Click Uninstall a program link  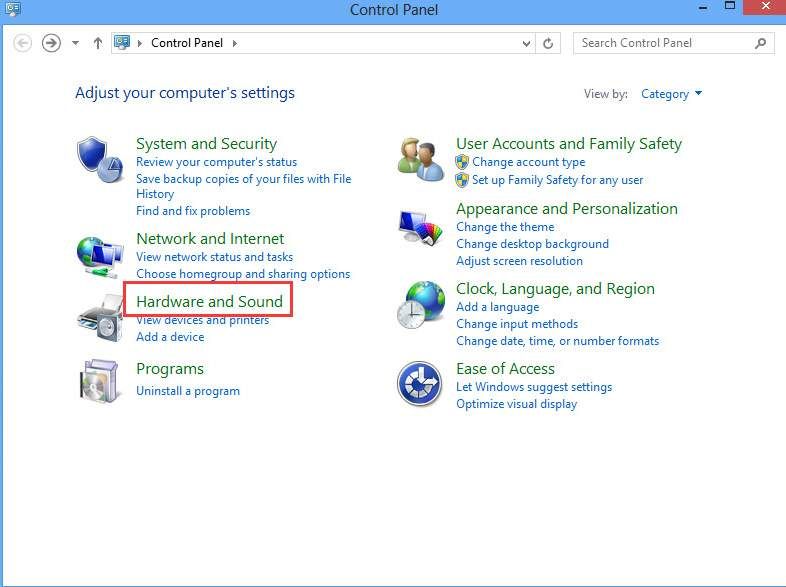[188, 391]
